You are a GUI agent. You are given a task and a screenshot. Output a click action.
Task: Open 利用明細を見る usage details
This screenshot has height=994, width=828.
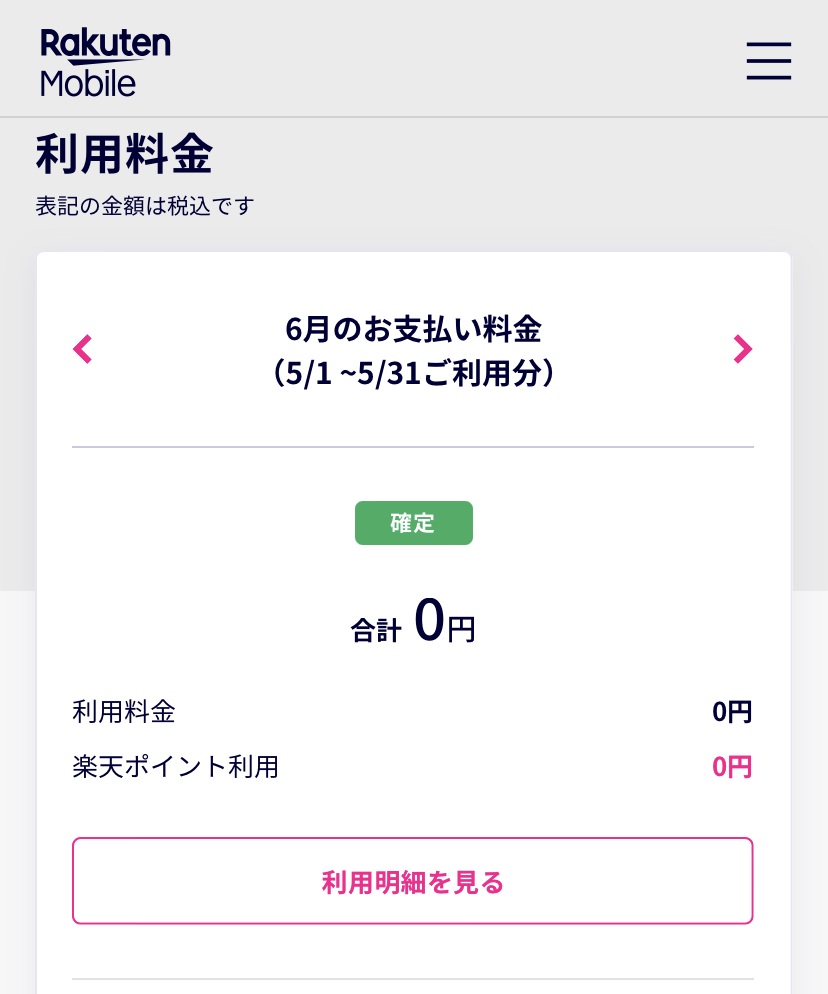[412, 881]
